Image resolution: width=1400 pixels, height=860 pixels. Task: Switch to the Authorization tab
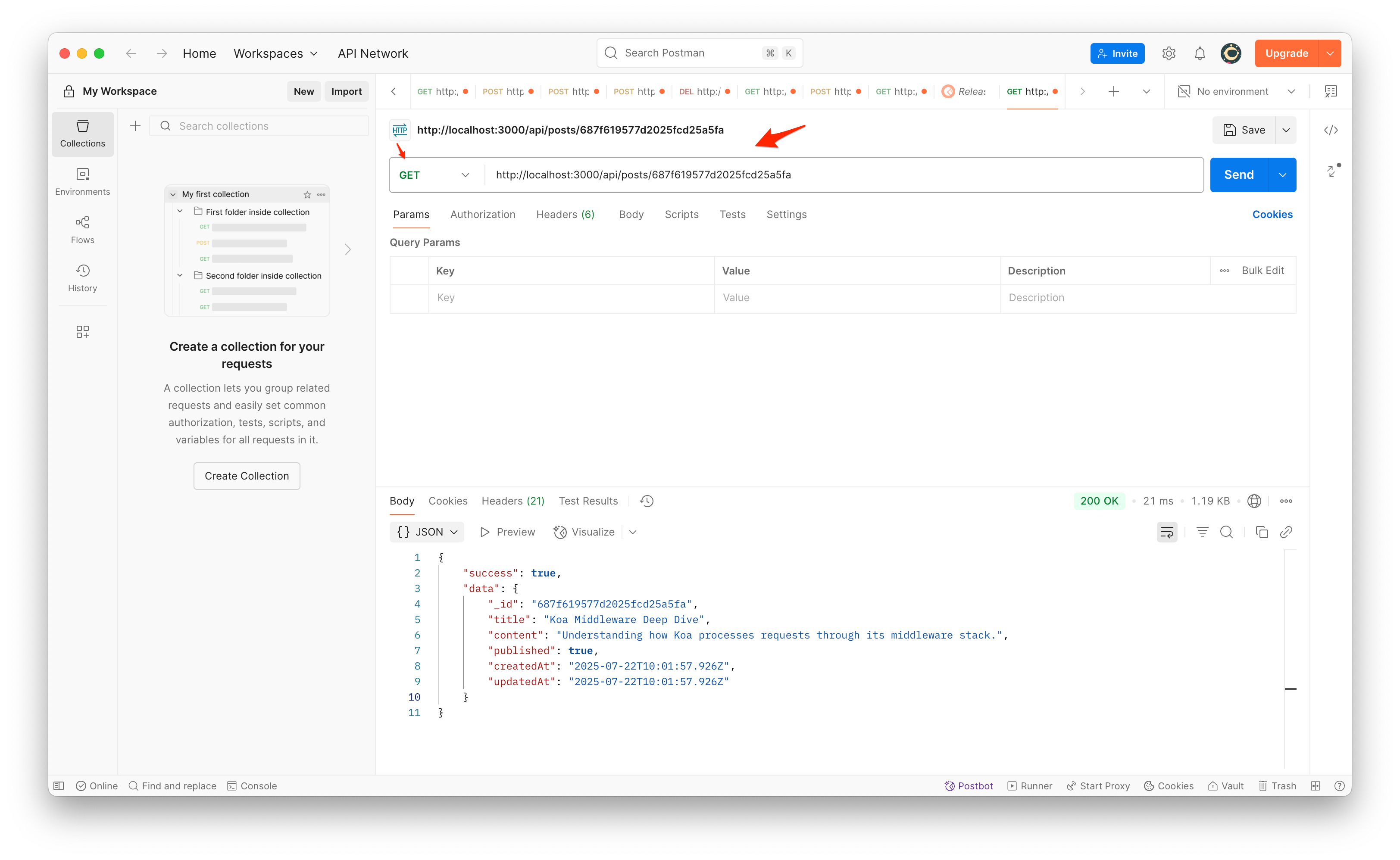click(482, 215)
